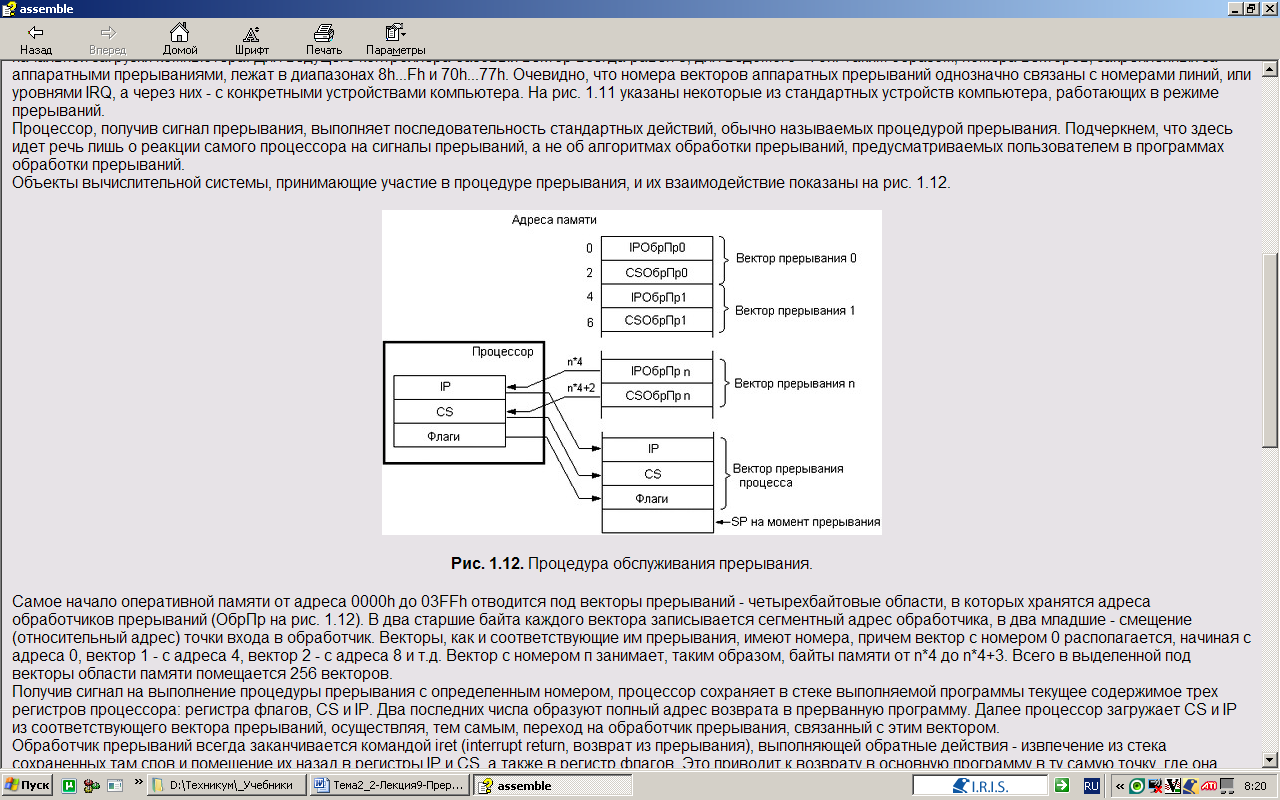Click the blue bird tray icon
Image resolution: width=1280 pixels, height=800 pixels.
(x=1190, y=786)
